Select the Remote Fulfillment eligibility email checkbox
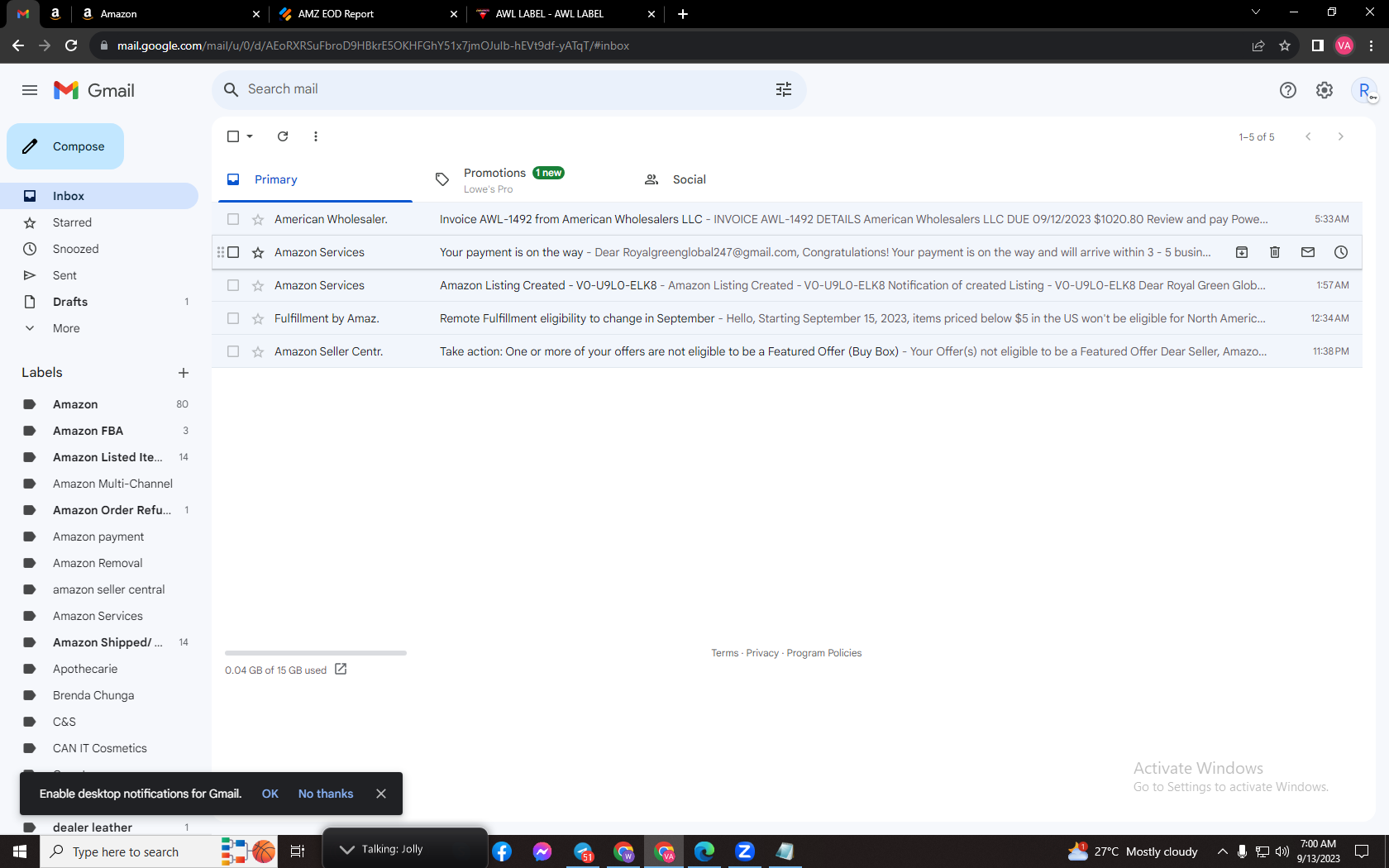Screen dimensions: 1389x868 233,318
